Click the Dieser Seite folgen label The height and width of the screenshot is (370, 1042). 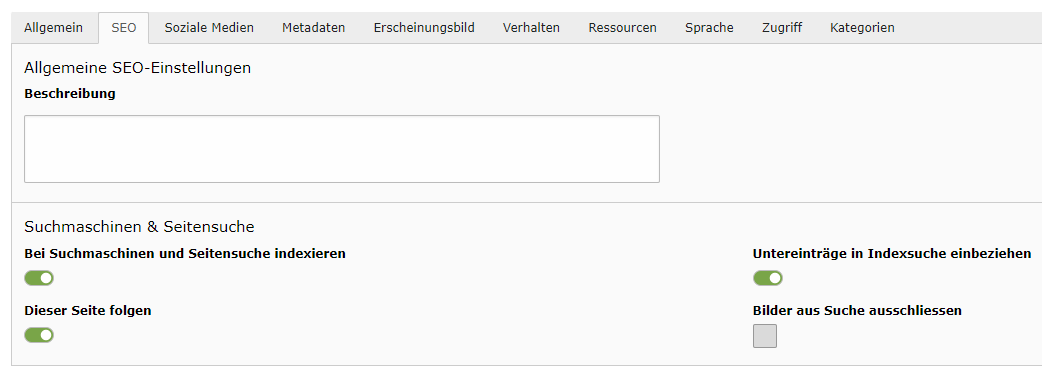tap(88, 310)
